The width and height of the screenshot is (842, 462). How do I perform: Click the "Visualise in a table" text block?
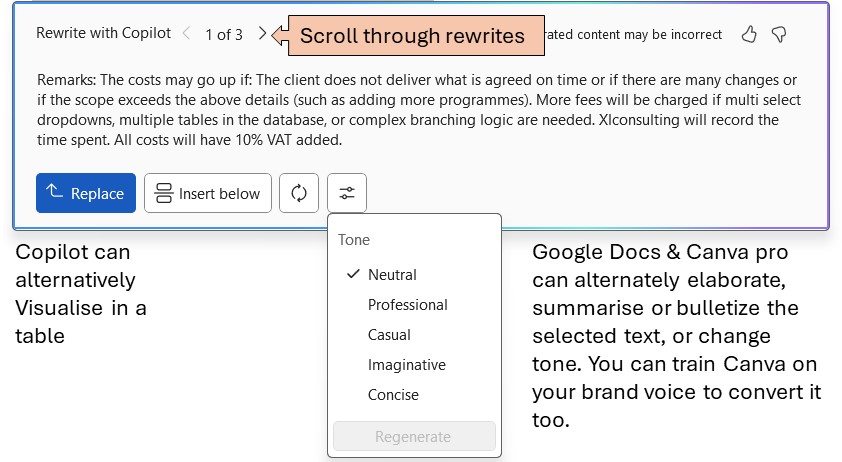pyautogui.click(x=81, y=294)
